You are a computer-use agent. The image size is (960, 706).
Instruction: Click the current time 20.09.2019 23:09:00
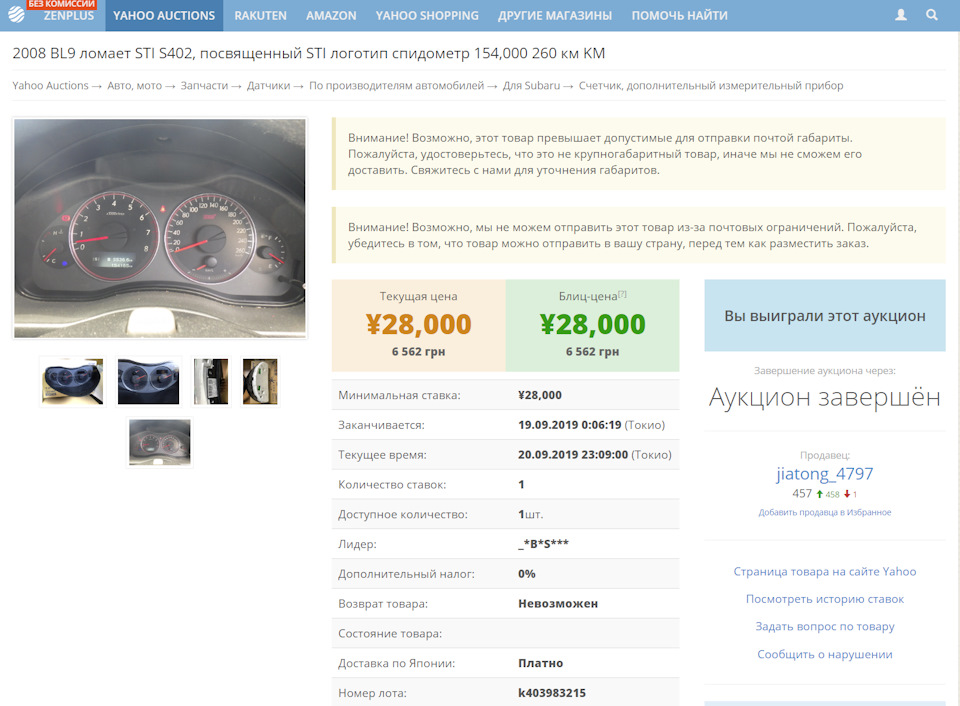(573, 455)
